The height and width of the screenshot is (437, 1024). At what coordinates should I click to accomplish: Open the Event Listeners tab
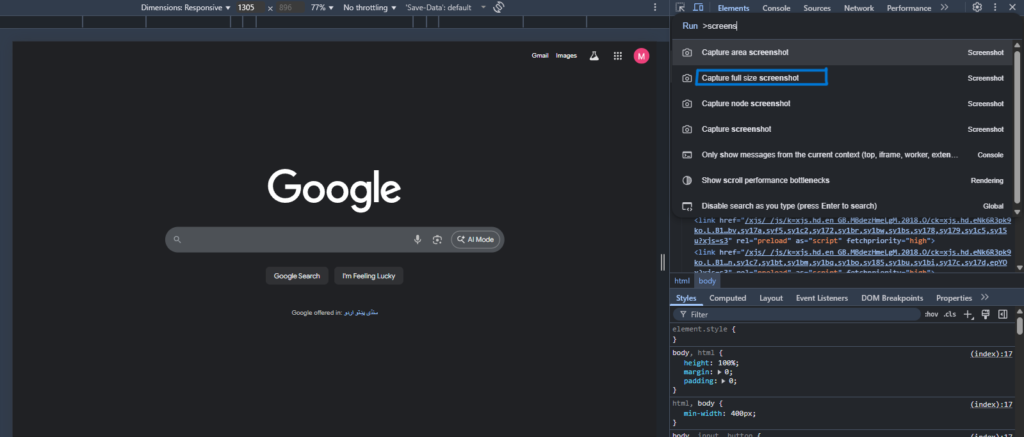(822, 298)
